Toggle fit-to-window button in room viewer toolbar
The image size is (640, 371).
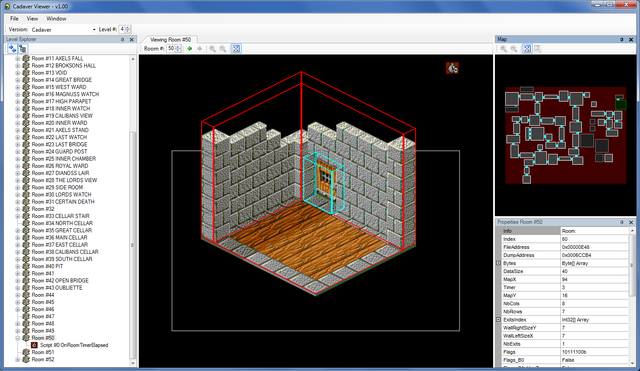pos(236,49)
